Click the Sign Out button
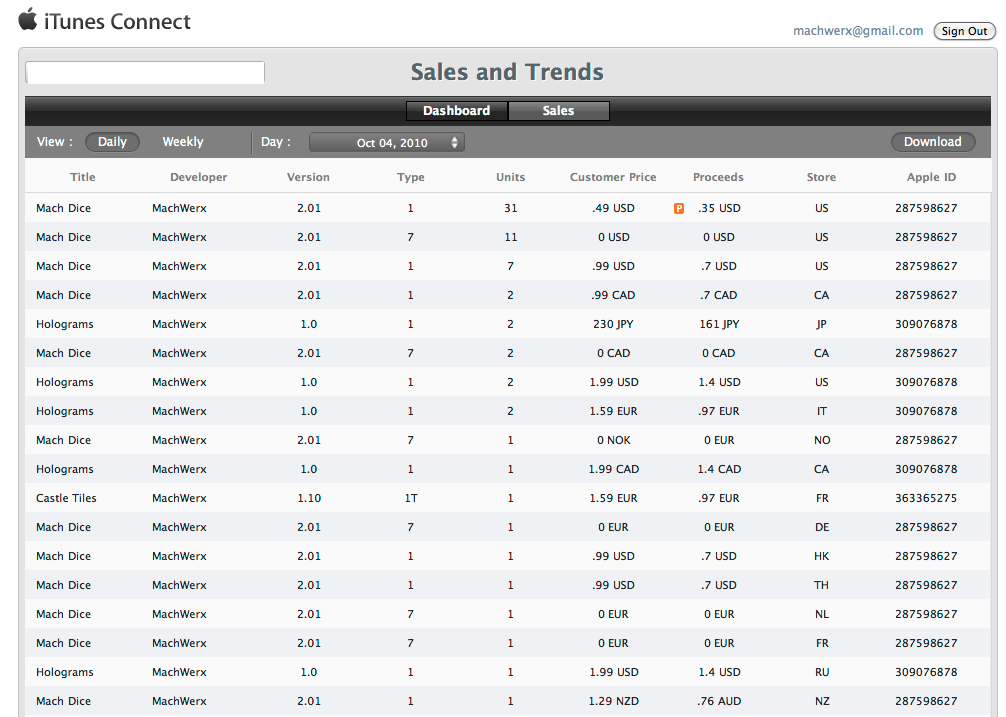This screenshot has width=1006, height=717. click(964, 31)
